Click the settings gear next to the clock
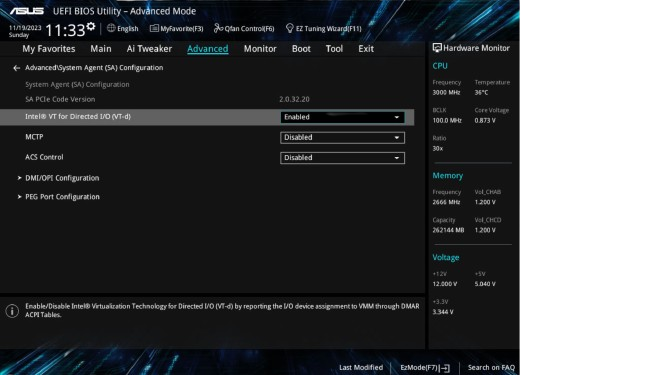The width and height of the screenshot is (666, 375). [x=91, y=27]
